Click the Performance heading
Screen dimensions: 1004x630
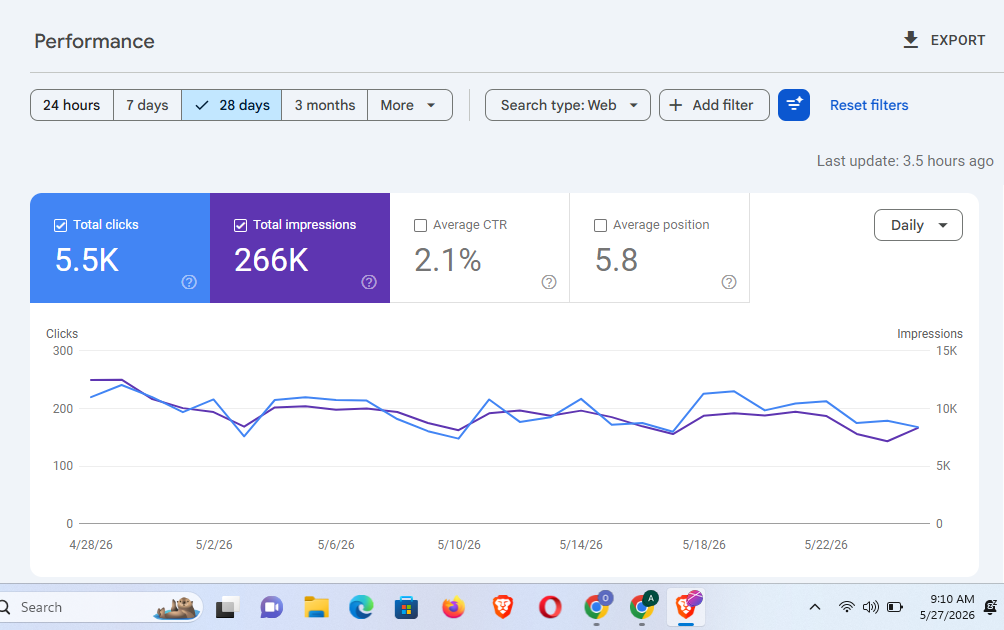[x=94, y=41]
